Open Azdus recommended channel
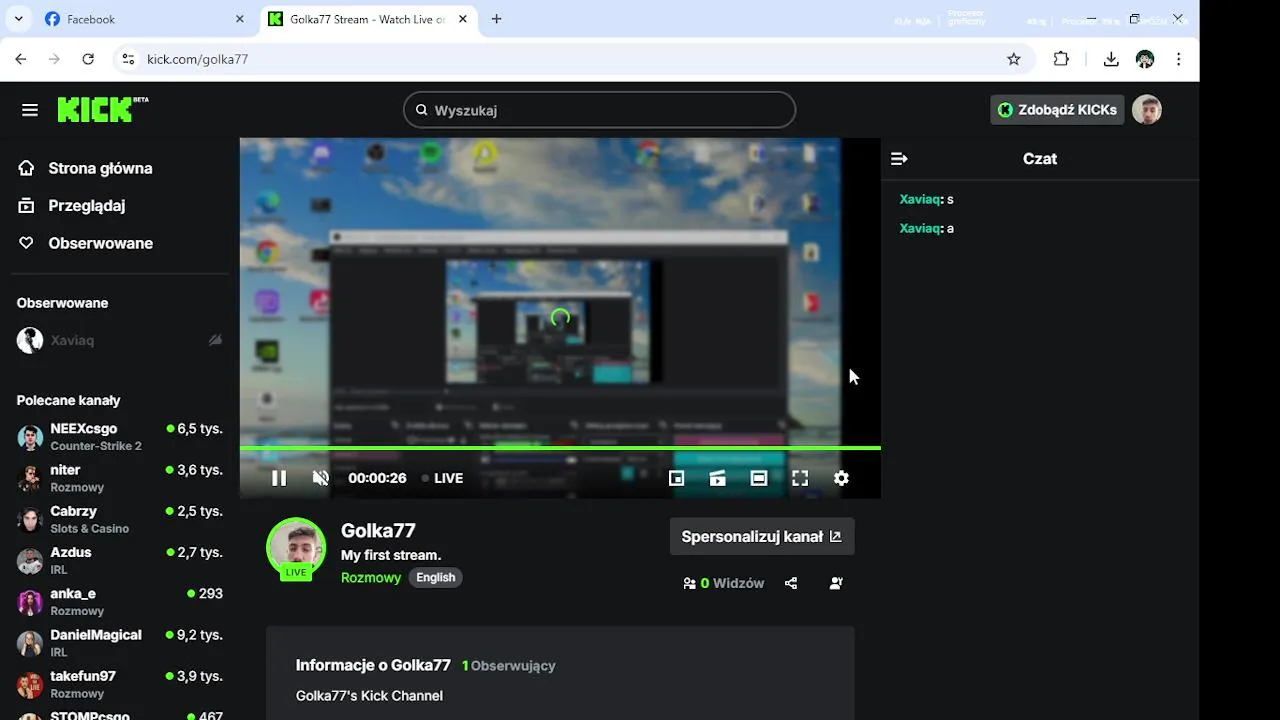Viewport: 1280px width, 720px height. [119, 561]
